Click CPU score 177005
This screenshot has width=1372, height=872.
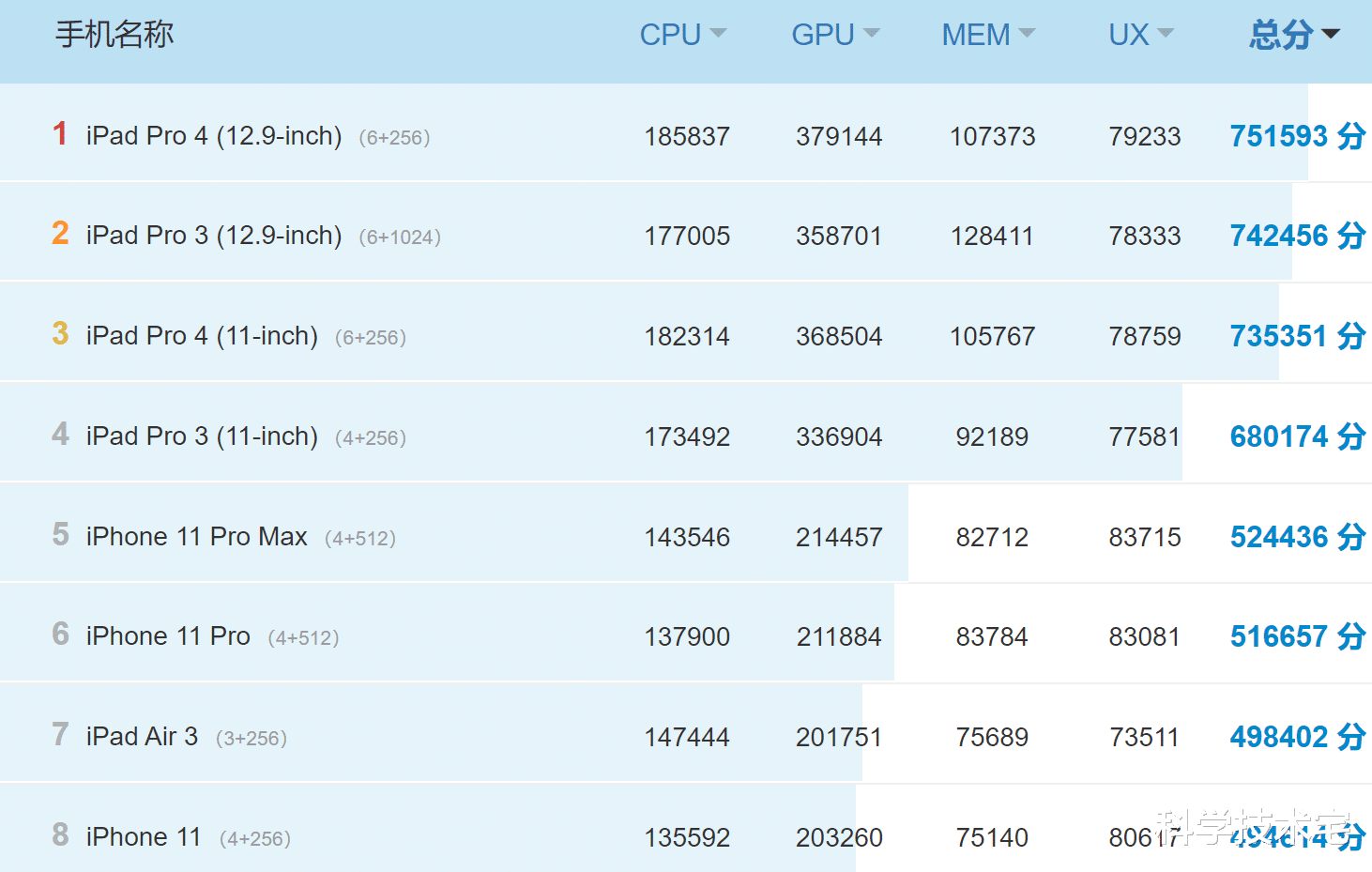click(687, 237)
